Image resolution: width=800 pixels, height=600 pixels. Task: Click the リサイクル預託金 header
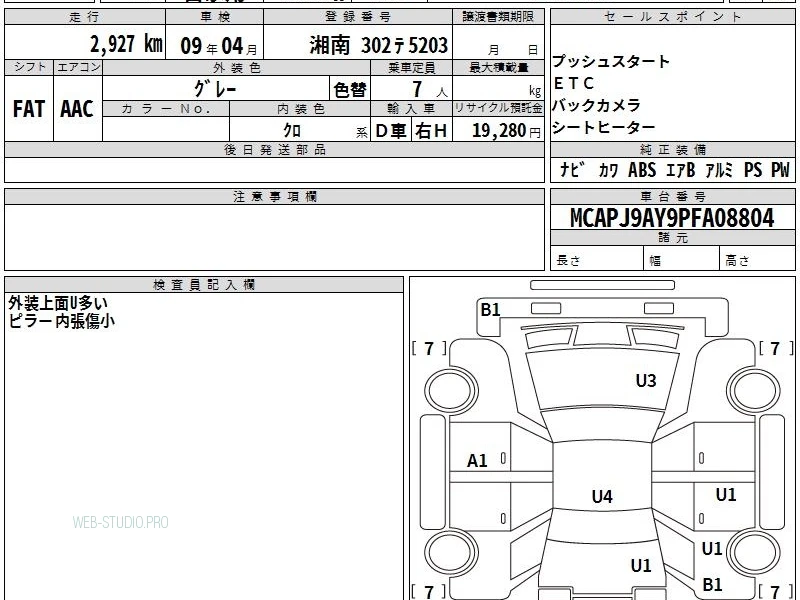[x=498, y=108]
